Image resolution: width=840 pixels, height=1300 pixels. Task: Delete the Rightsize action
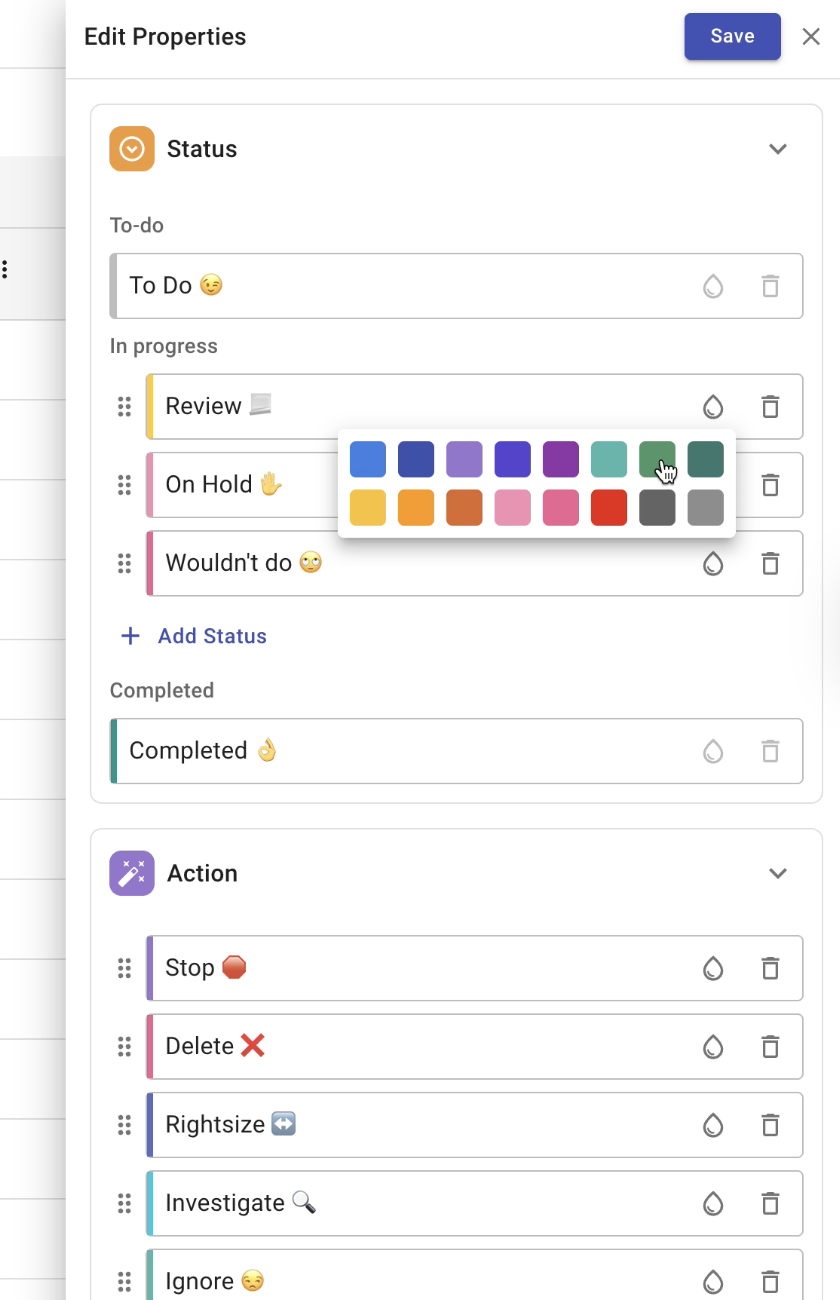click(x=770, y=1125)
